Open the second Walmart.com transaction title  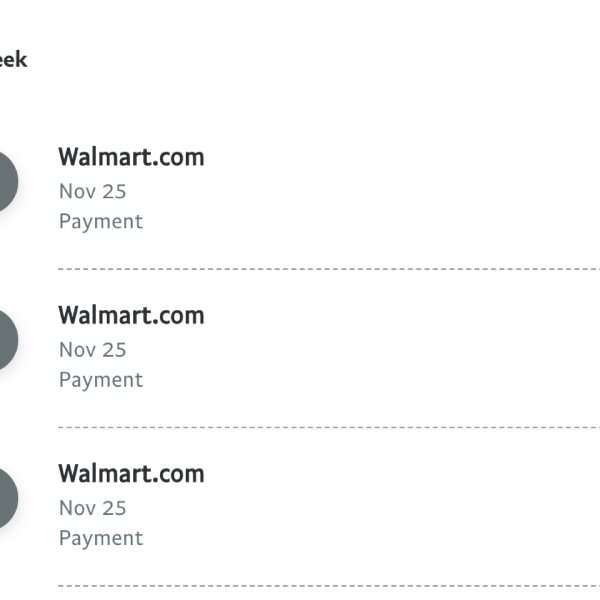coord(131,315)
